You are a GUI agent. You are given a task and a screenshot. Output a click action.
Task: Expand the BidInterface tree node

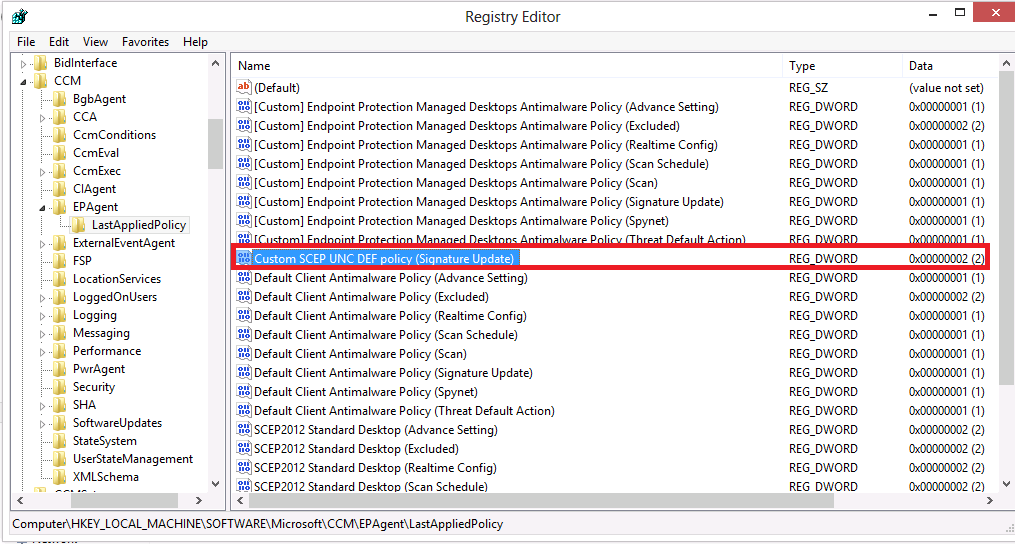click(25, 63)
